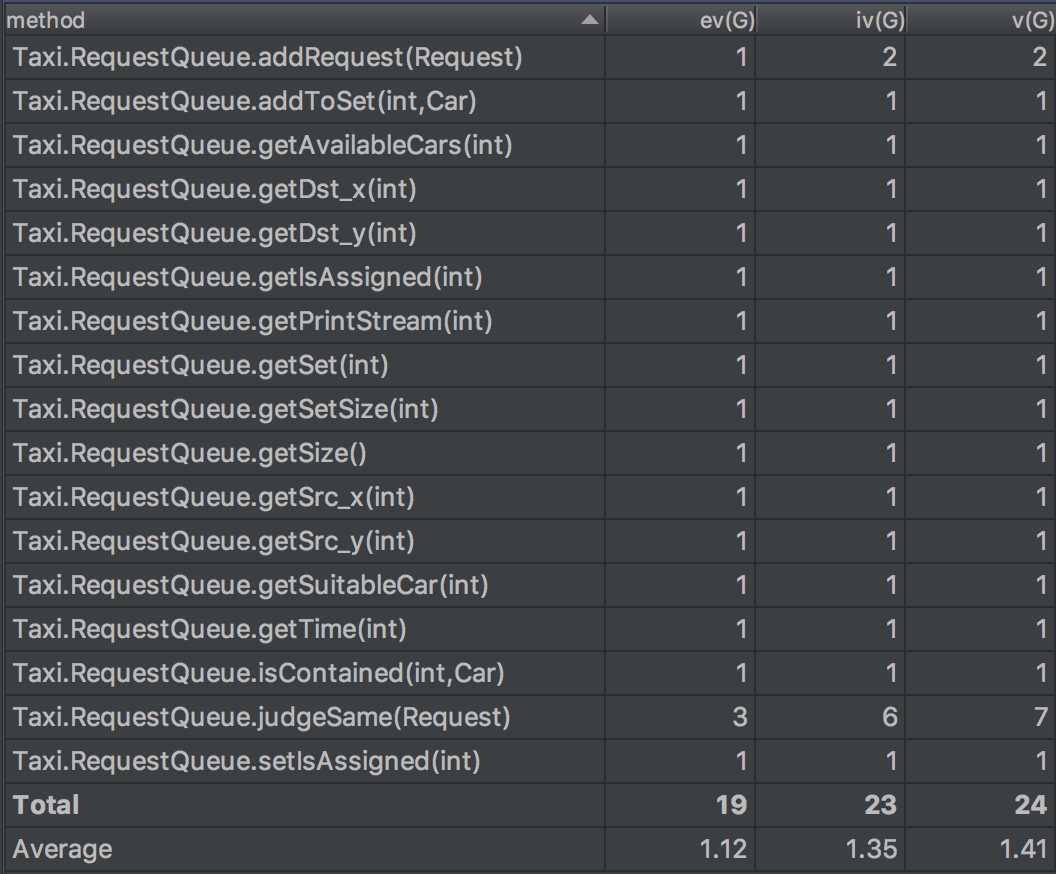The height and width of the screenshot is (874, 1056).
Task: Select row Taxi.RequestQueue.getDst_y(int)
Action: [x=528, y=233]
